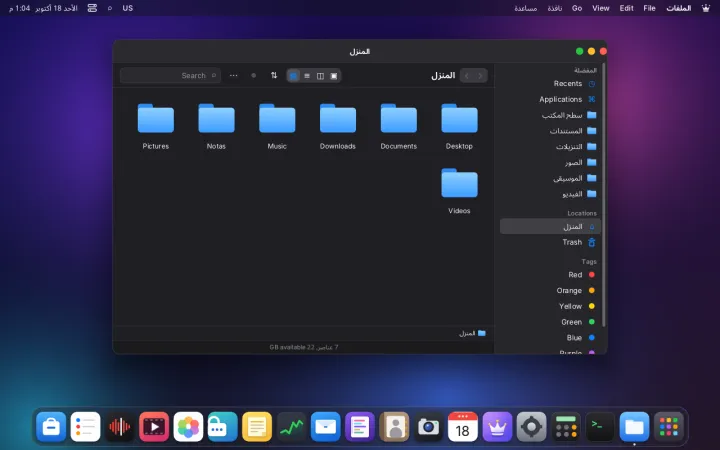The height and width of the screenshot is (450, 720).
Task: Open the View menu
Action: (601, 8)
